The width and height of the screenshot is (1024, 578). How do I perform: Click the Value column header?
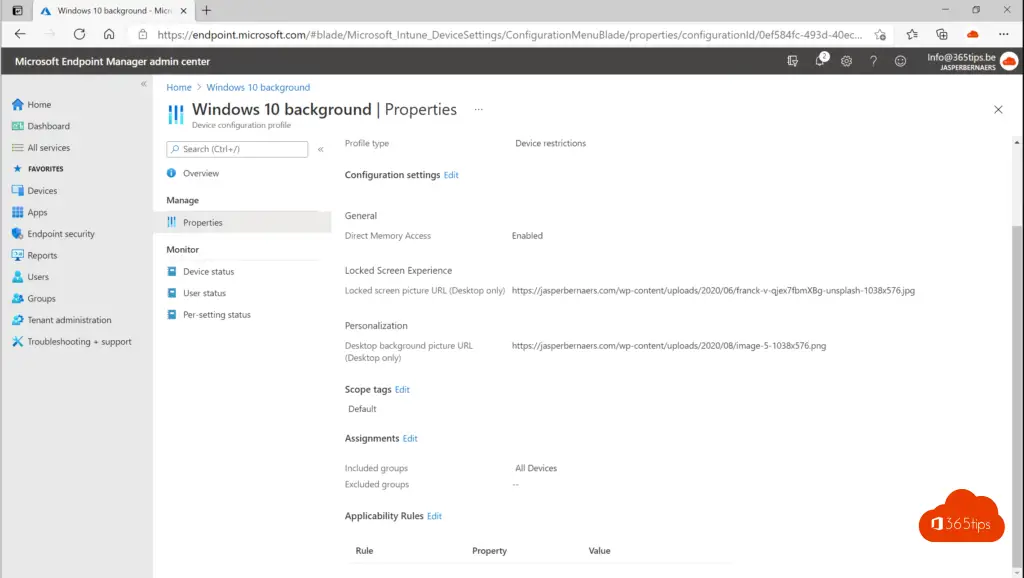pos(599,551)
